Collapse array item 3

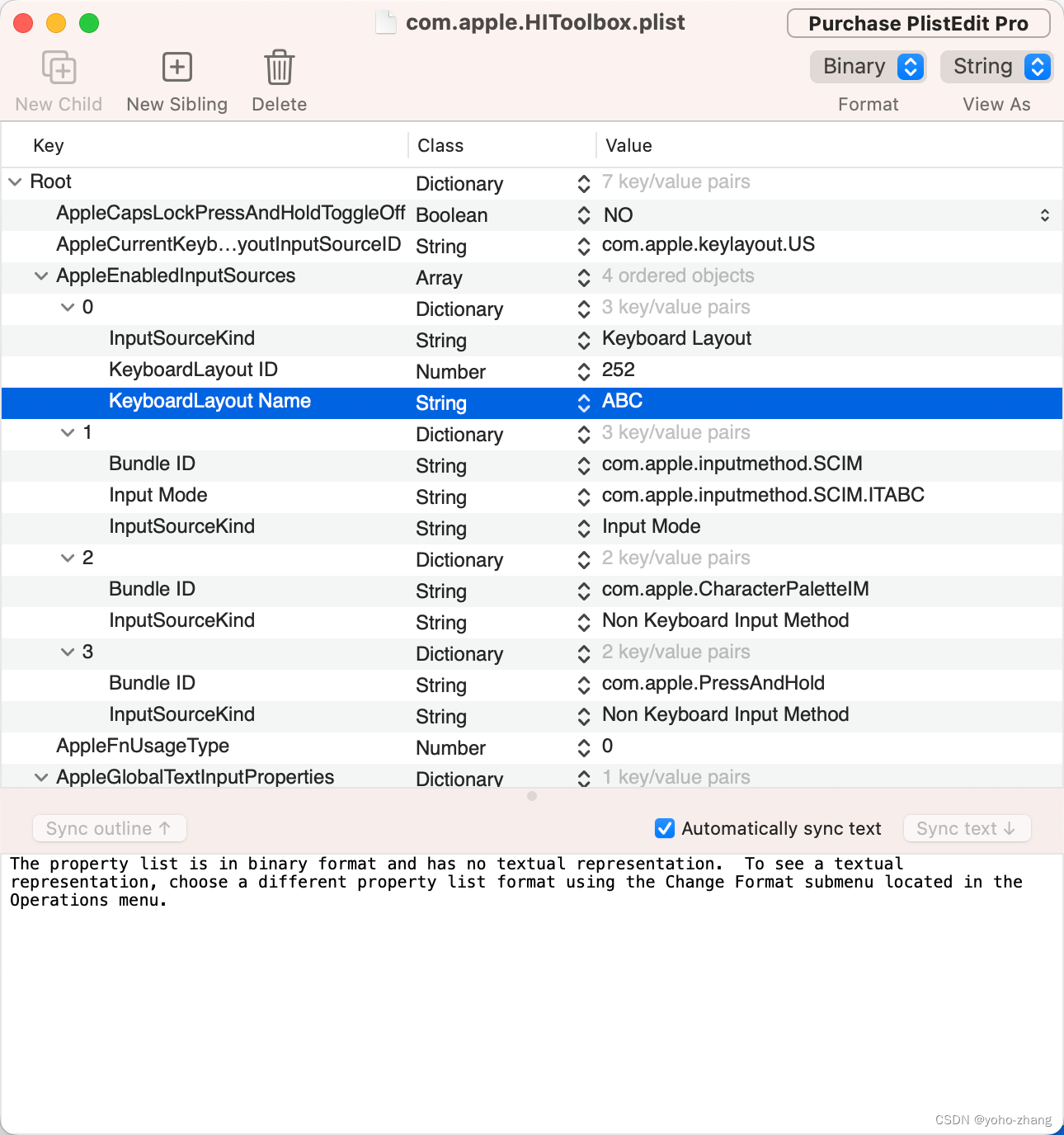click(x=68, y=652)
